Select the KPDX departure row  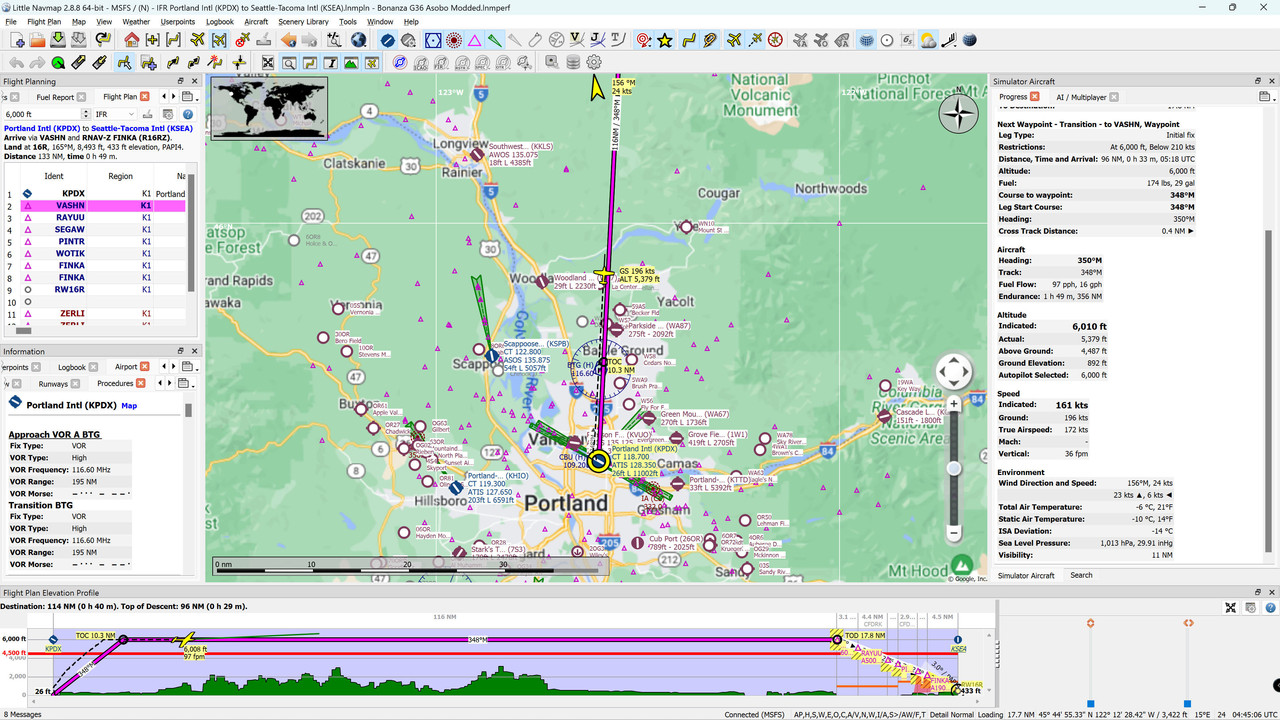pyautogui.click(x=103, y=194)
